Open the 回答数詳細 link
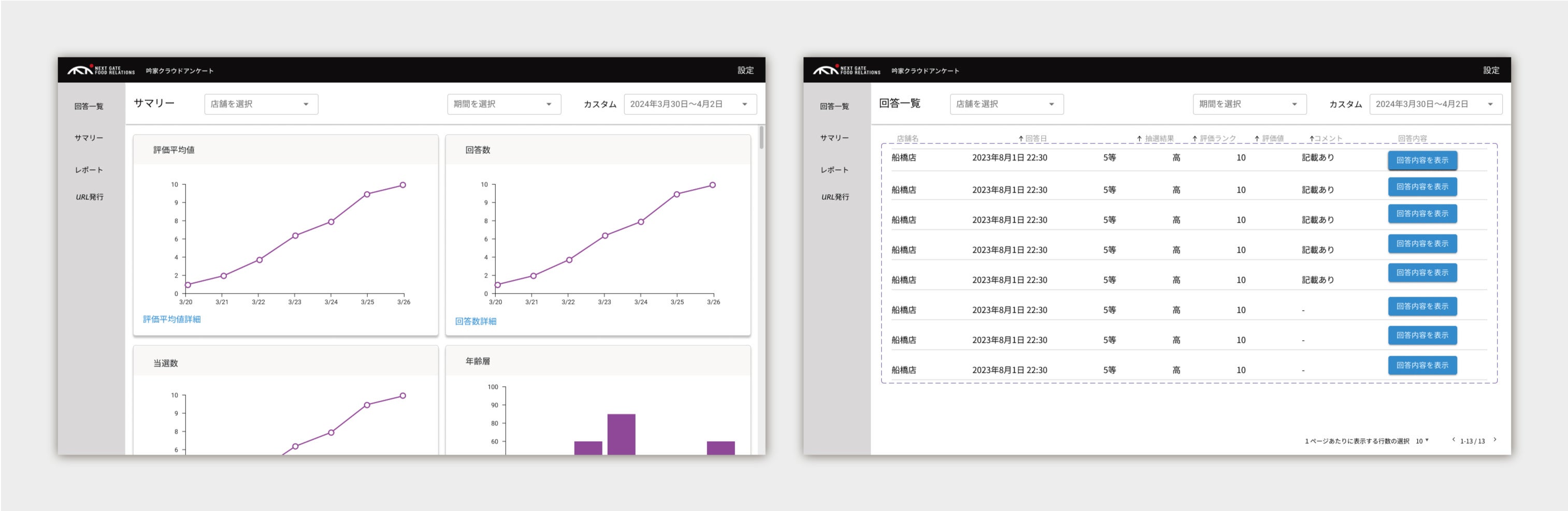 coord(476,321)
